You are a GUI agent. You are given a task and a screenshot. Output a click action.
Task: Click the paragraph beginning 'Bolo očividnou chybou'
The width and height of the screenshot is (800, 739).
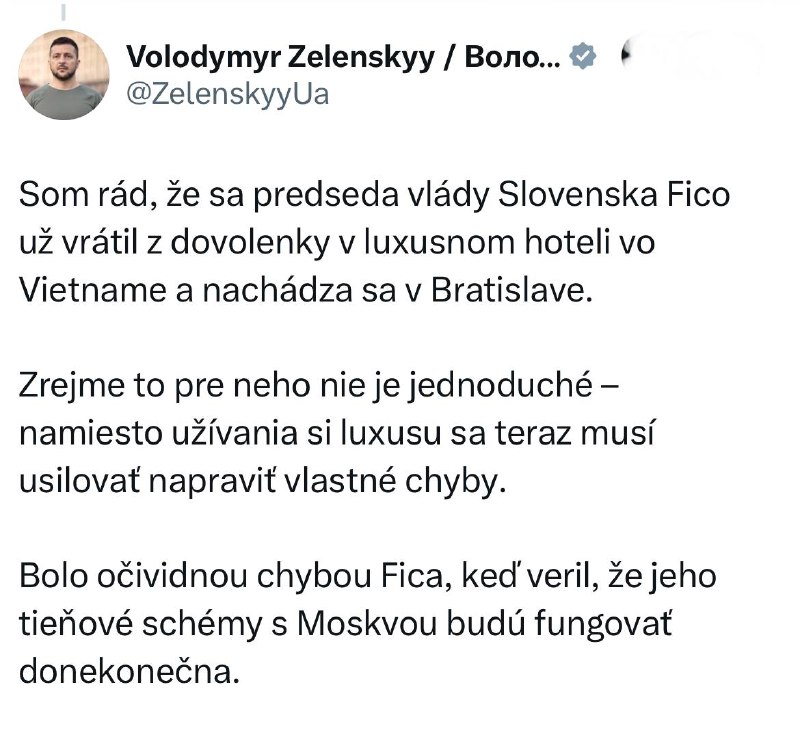(x=368, y=624)
